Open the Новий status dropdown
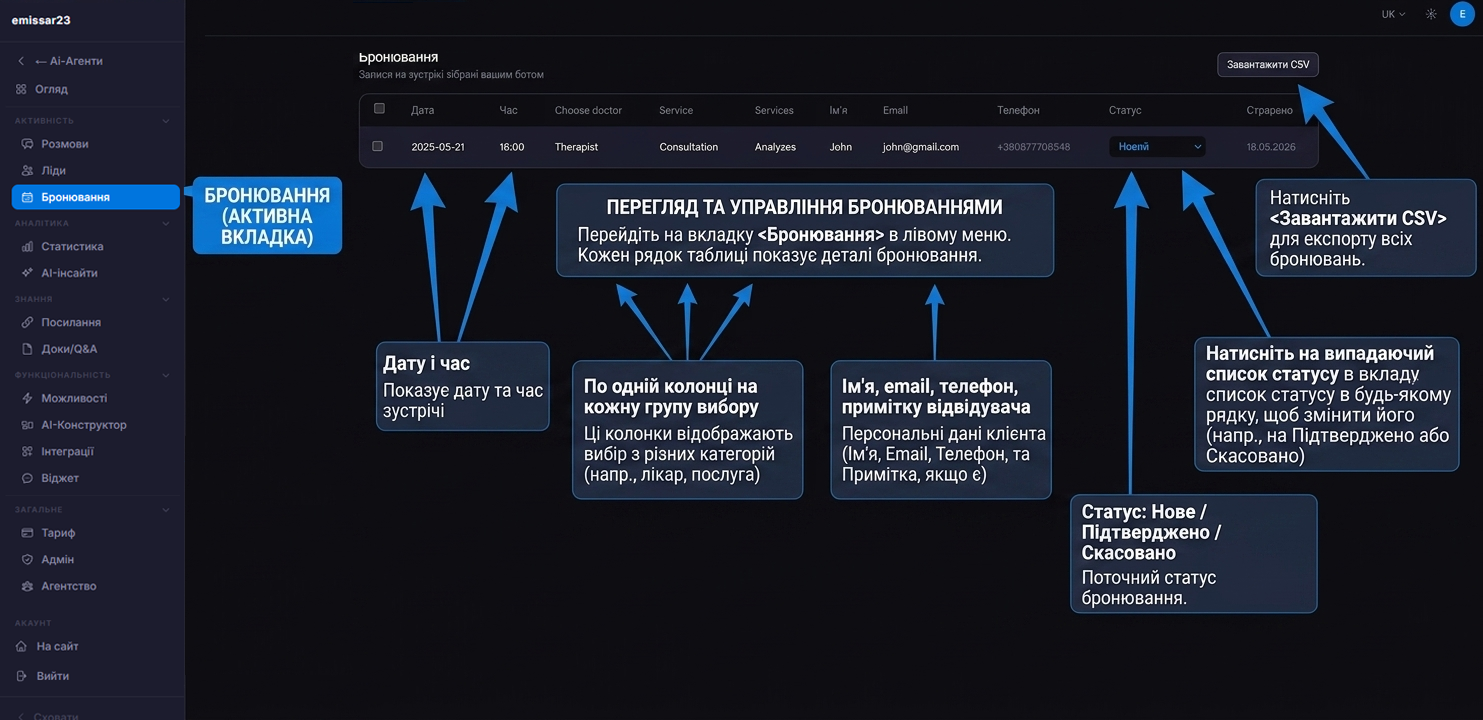Viewport: 1483px width, 720px height. click(x=1157, y=147)
